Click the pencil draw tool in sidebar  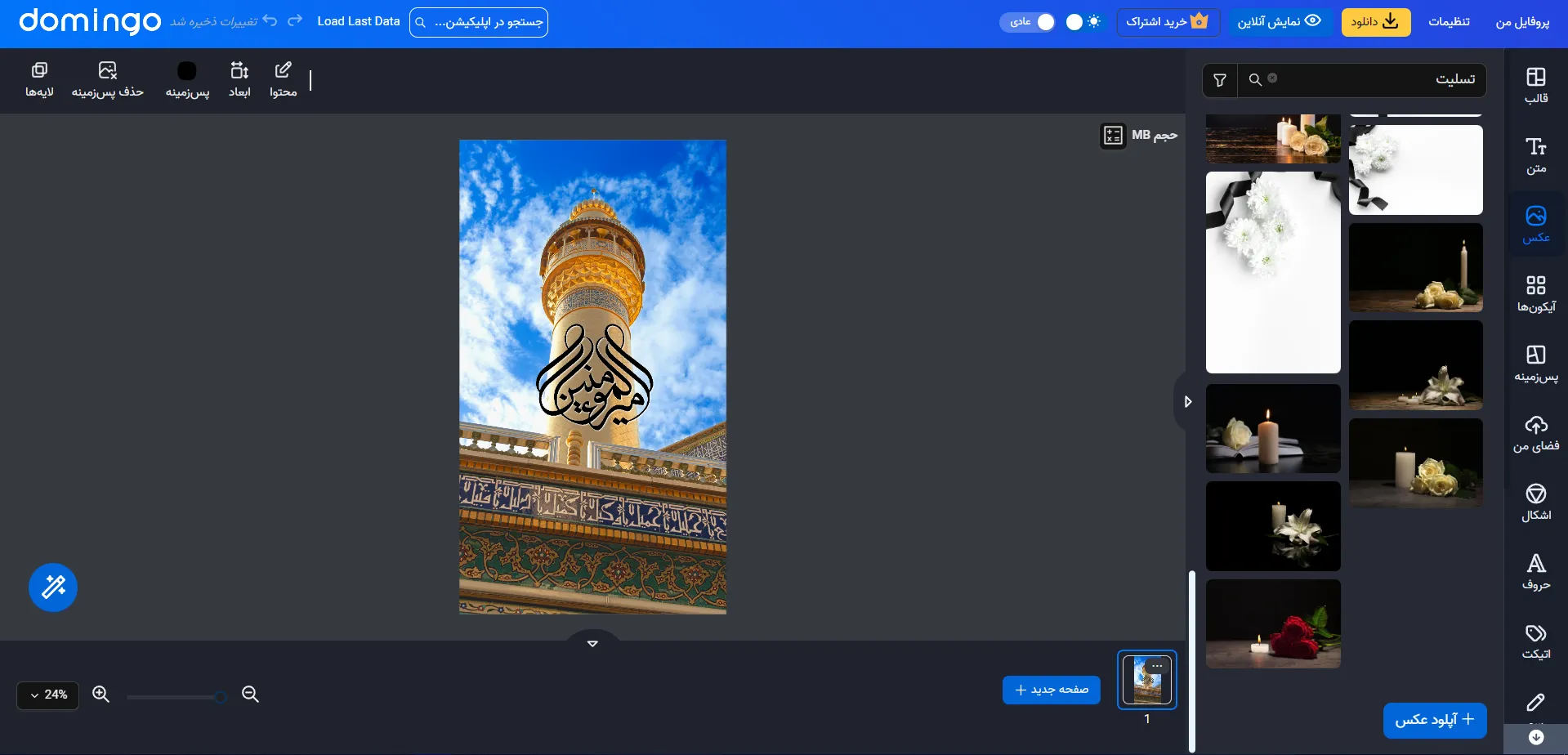(x=1535, y=703)
